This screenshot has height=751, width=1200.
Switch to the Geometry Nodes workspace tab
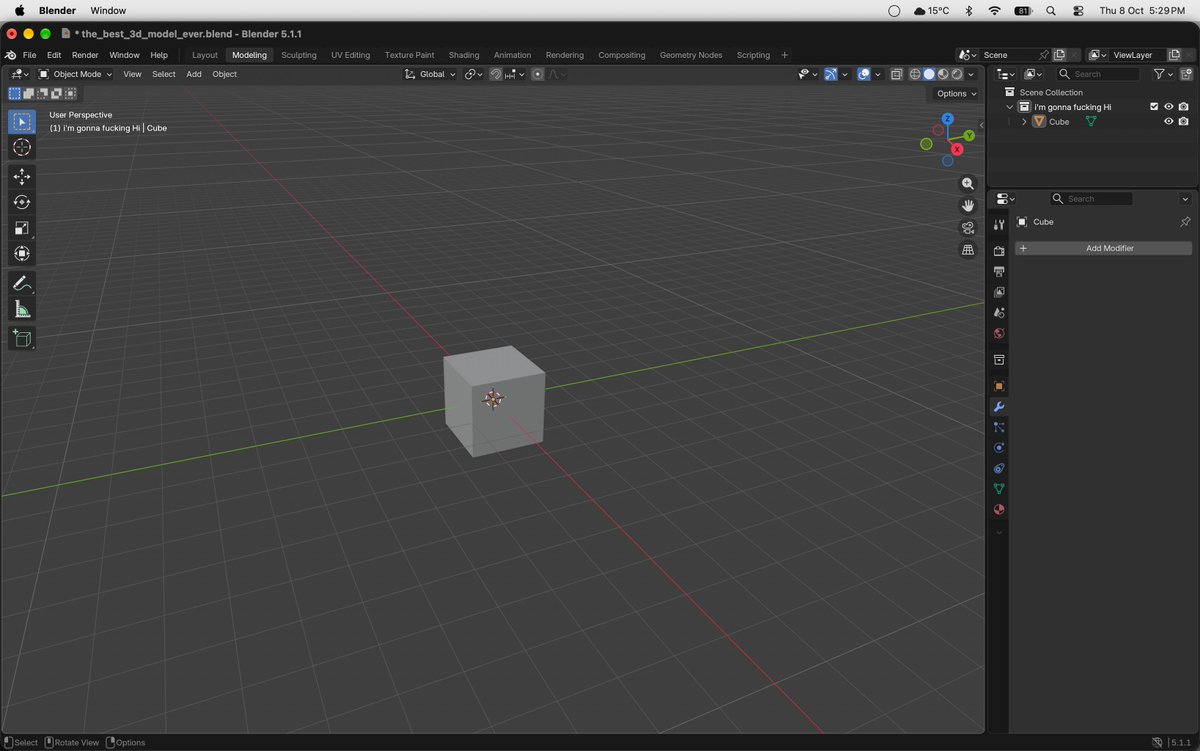pyautogui.click(x=691, y=55)
